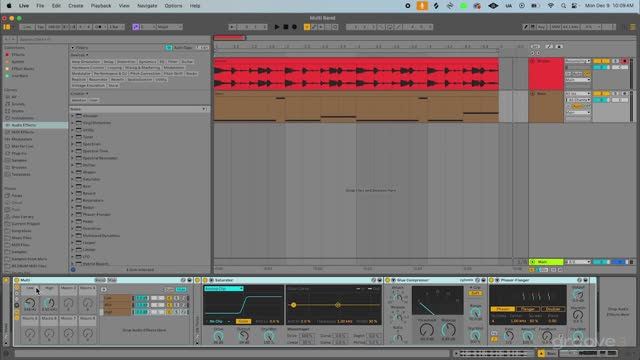The width and height of the screenshot is (640, 360).
Task: Toggle Saturator device power button
Action: [205, 280]
